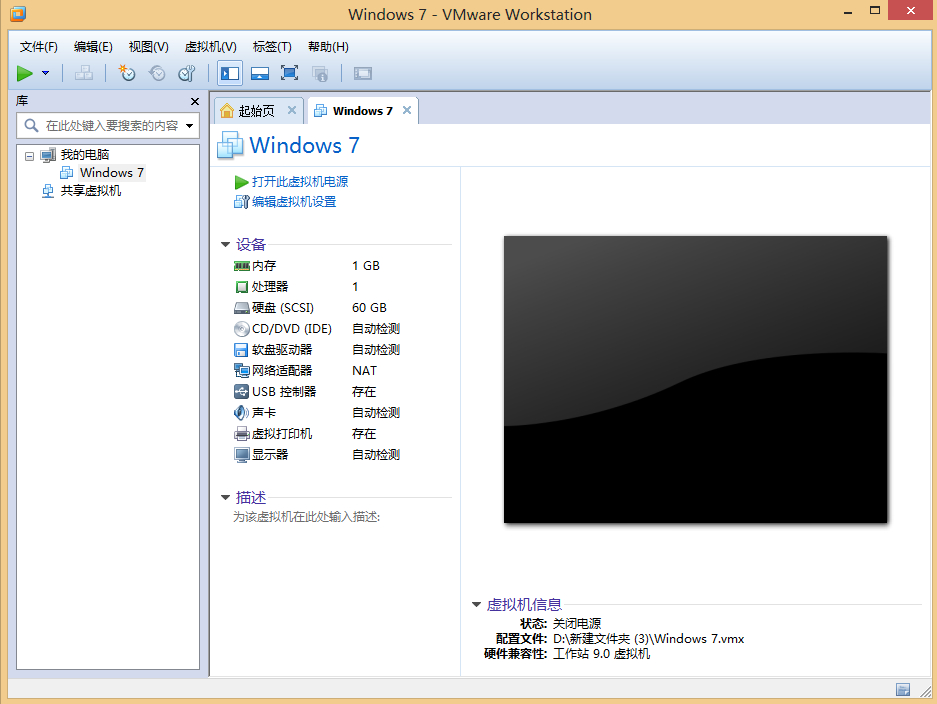Image resolution: width=937 pixels, height=704 pixels.
Task: Open the snapshot manager toolbar icon
Action: 187,73
